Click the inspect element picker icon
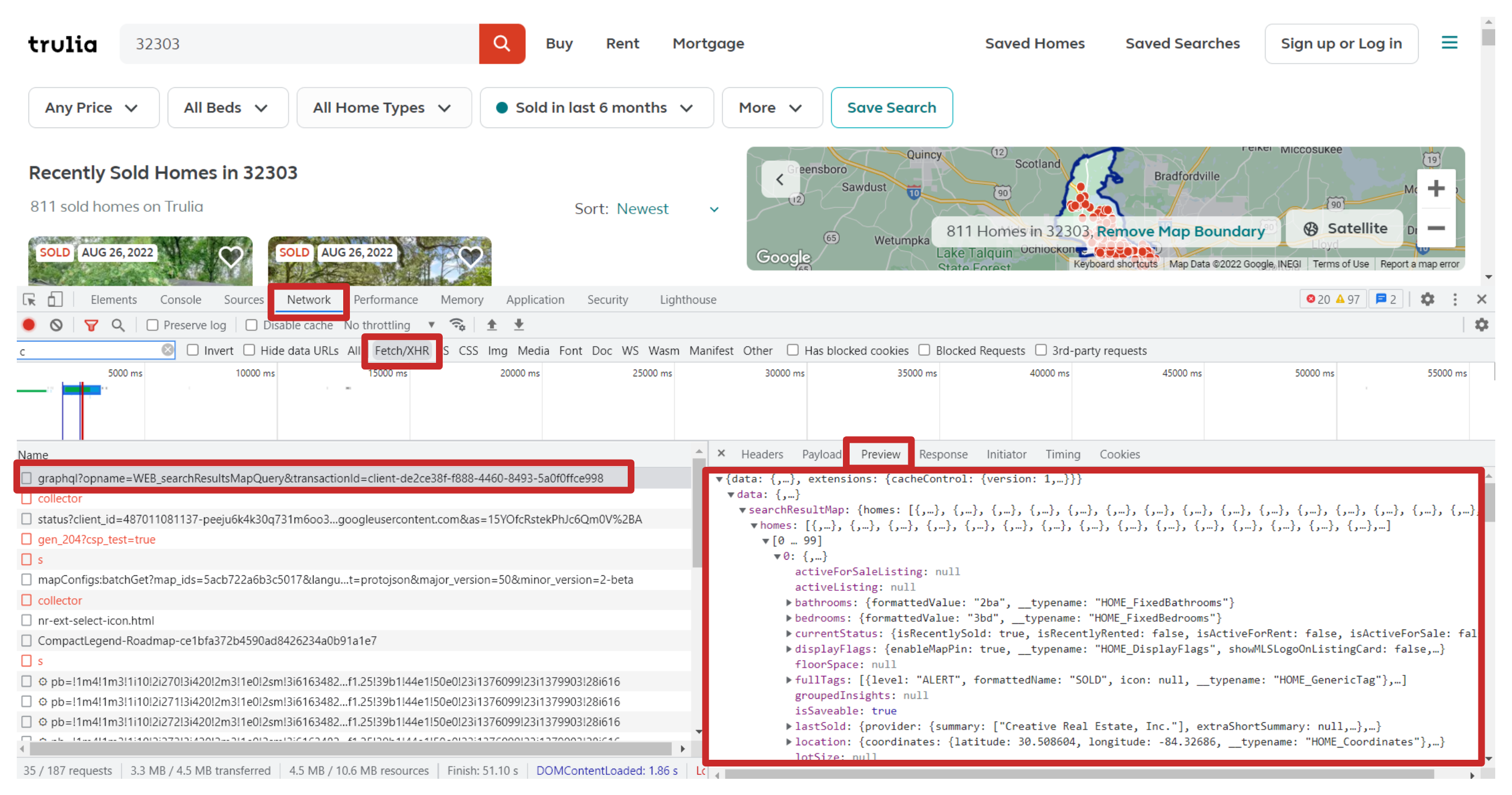Viewport: 1512px width, 795px height. (x=29, y=300)
